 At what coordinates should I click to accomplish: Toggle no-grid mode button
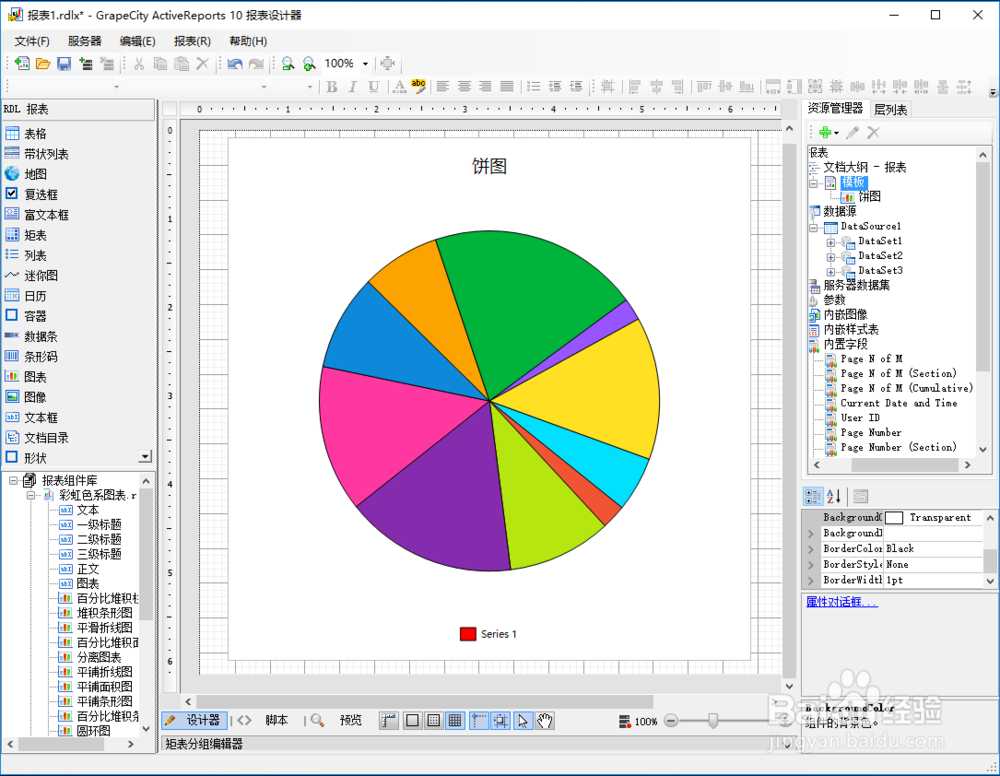click(413, 721)
